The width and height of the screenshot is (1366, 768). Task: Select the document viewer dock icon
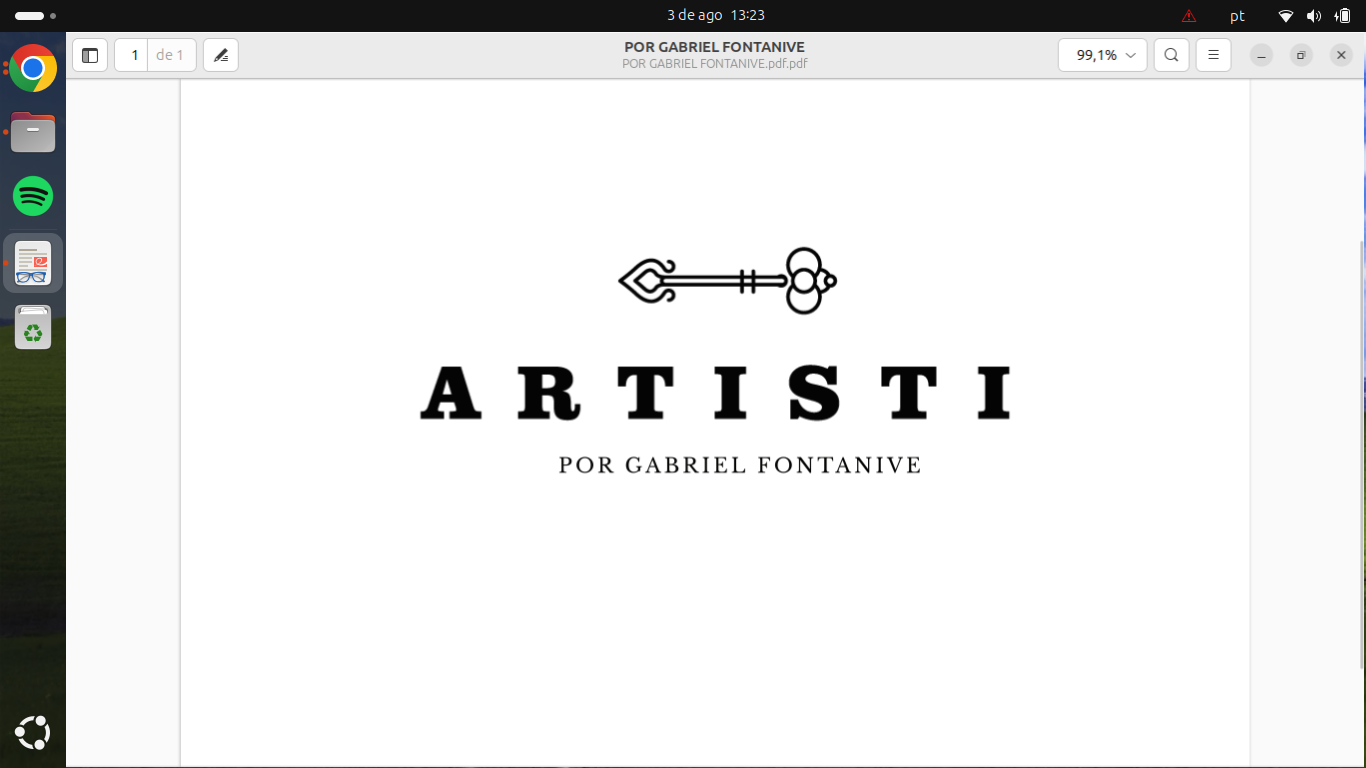33,263
